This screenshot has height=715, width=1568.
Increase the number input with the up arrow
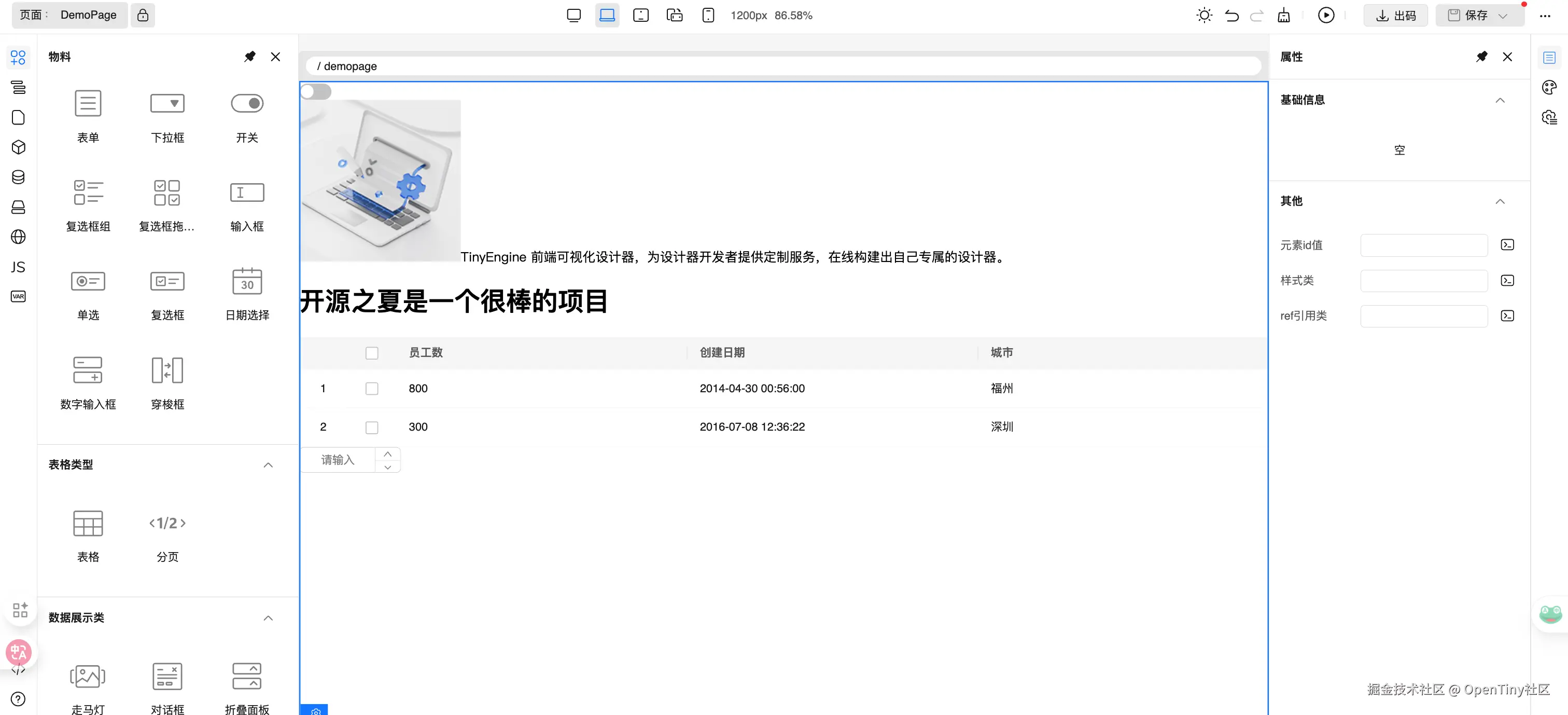pyautogui.click(x=388, y=453)
